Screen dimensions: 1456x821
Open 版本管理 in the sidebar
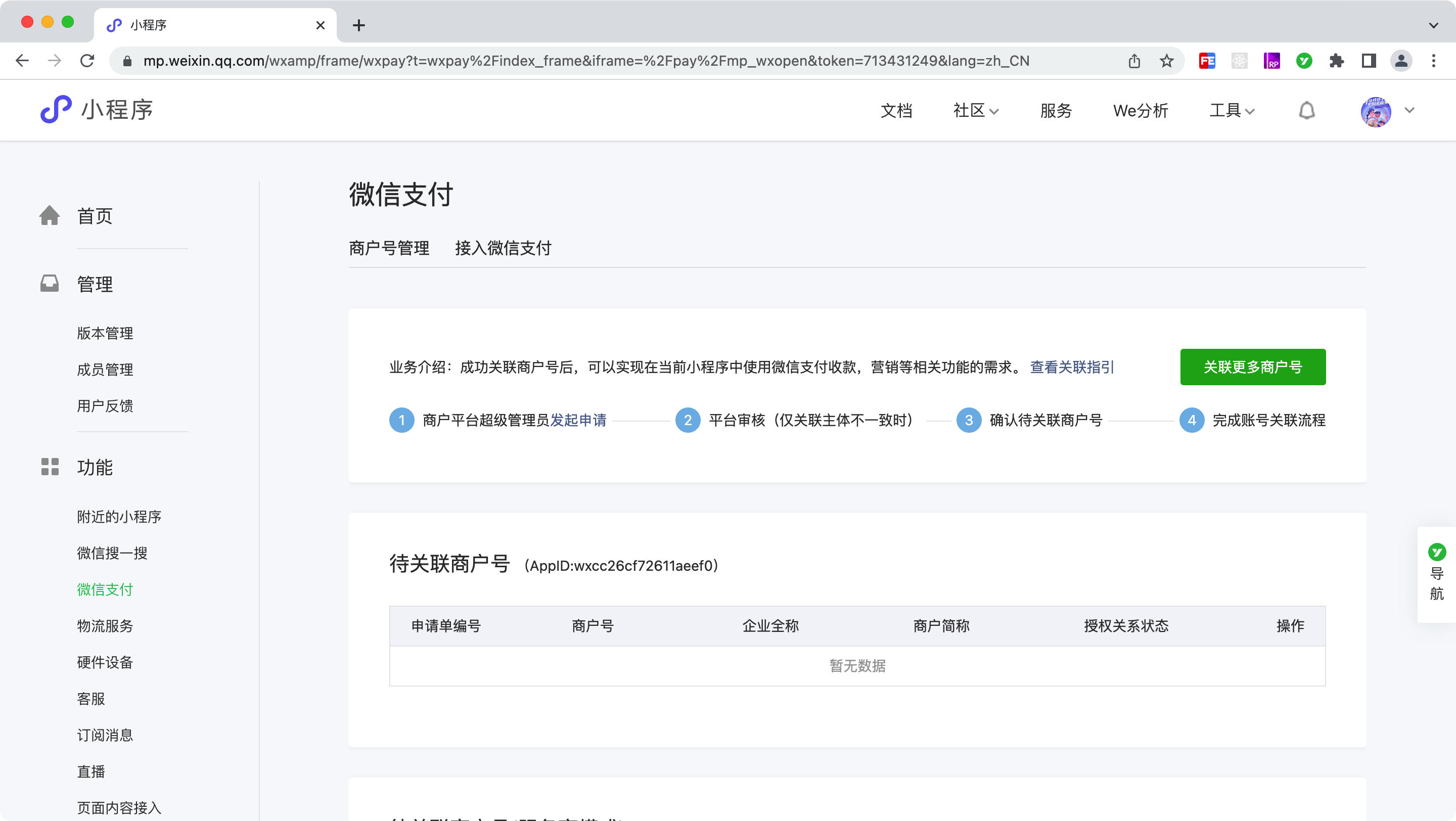coord(105,333)
